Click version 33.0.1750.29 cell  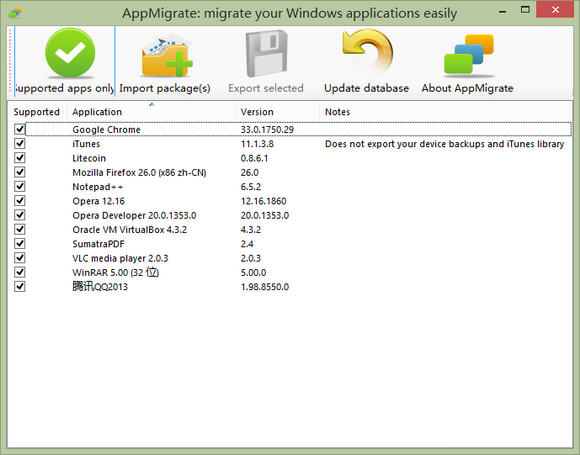pos(267,129)
